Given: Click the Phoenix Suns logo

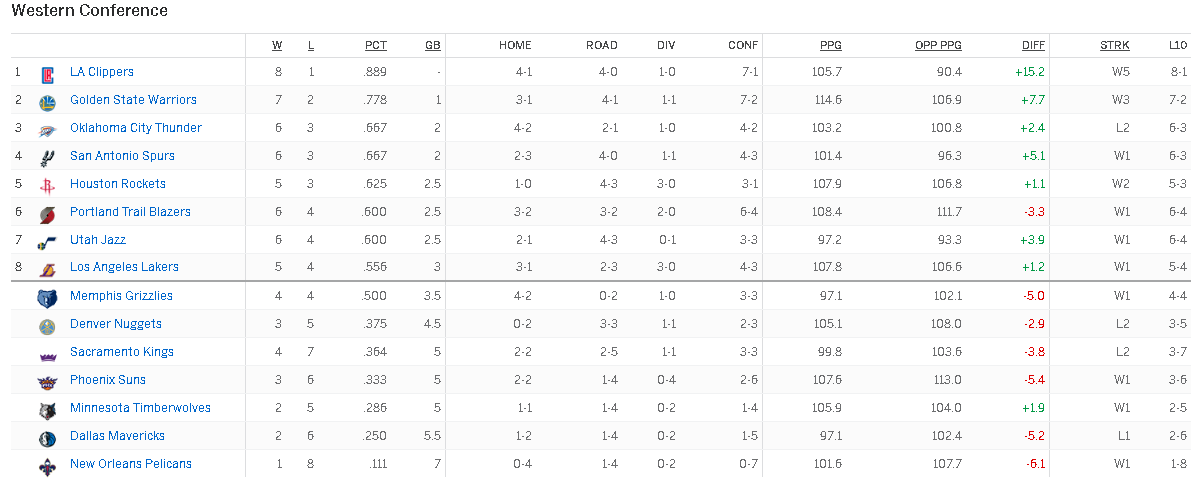Looking at the screenshot, I should point(47,381).
